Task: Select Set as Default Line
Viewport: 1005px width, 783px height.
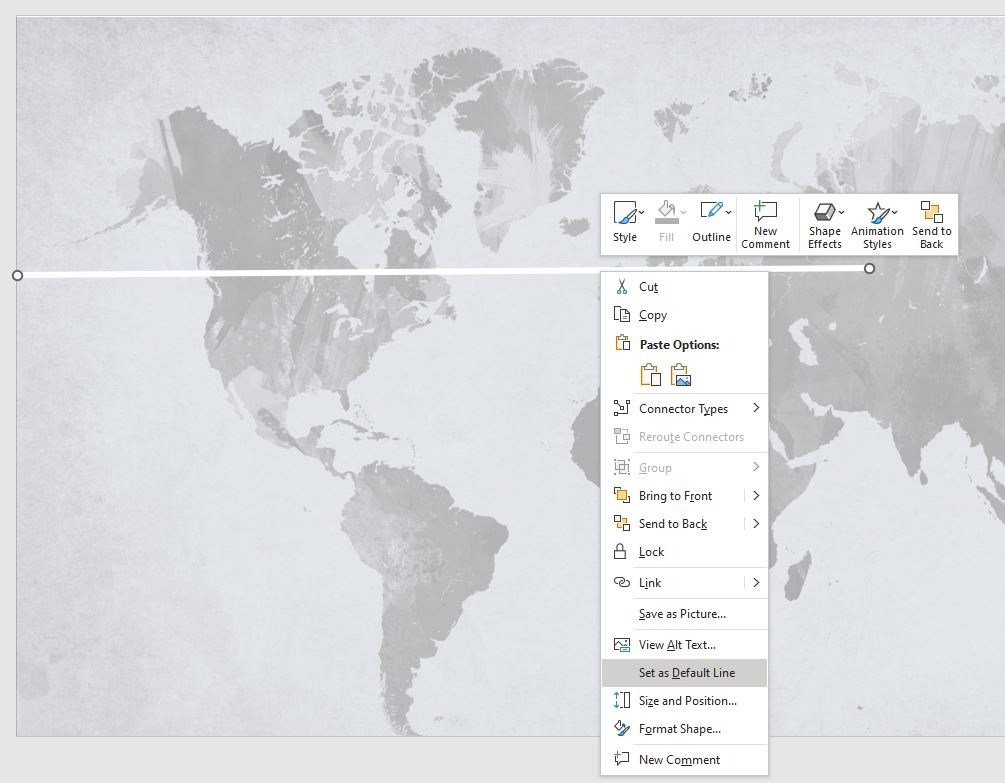Action: [x=687, y=672]
